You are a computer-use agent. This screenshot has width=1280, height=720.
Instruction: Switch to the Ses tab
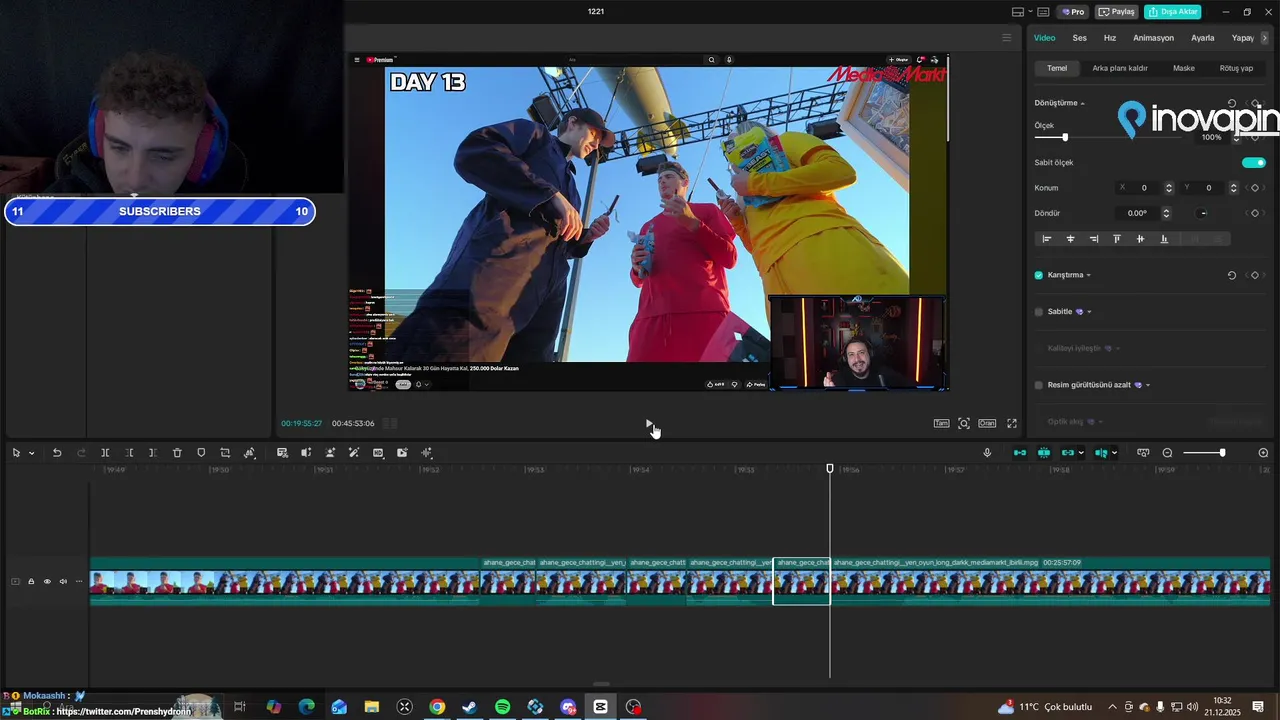click(1080, 38)
